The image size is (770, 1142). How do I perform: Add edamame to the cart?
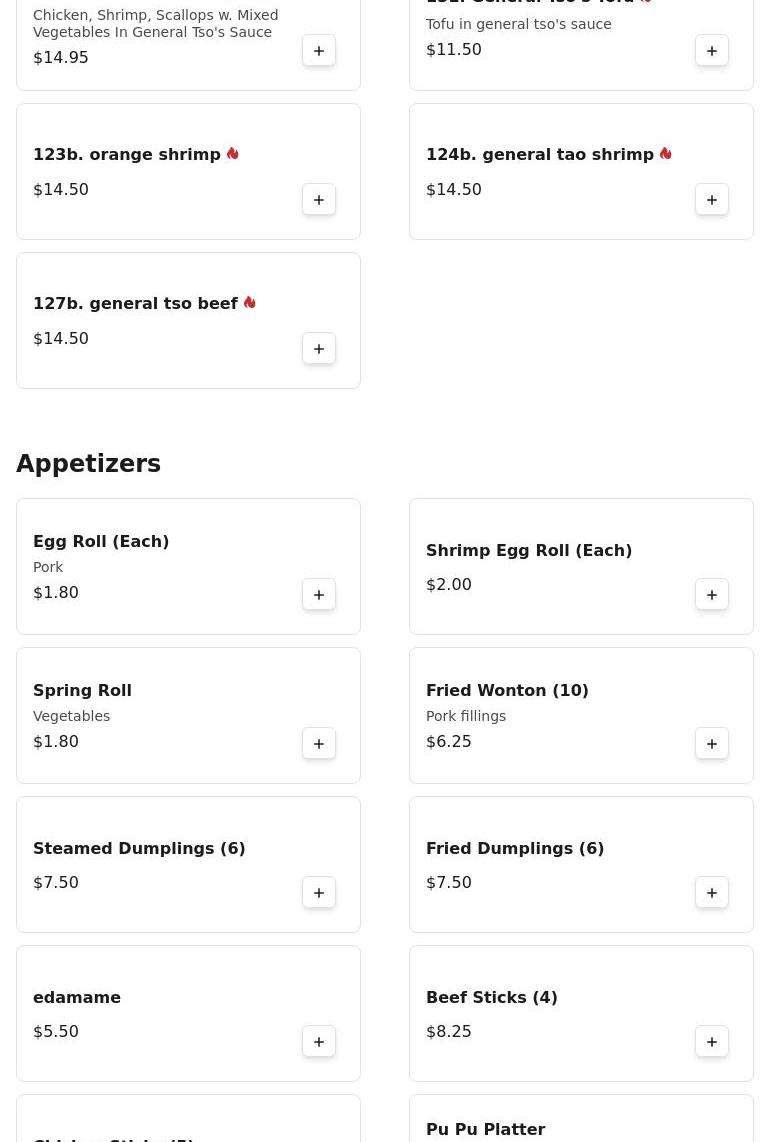319,1042
